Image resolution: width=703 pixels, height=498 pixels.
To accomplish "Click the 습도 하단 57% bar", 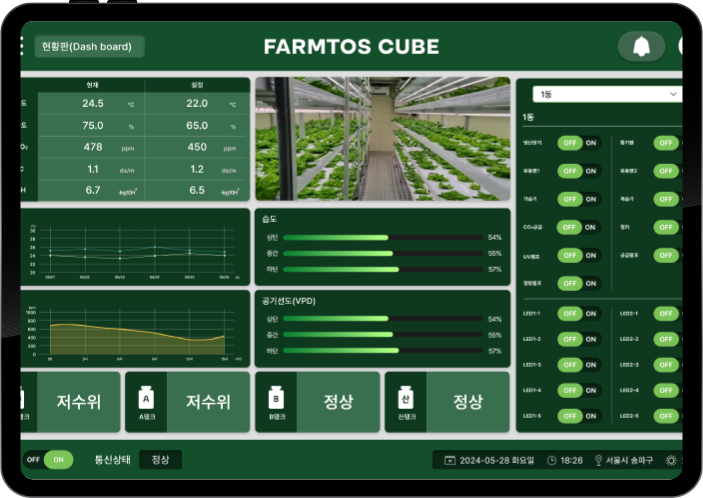I will tap(383, 269).
